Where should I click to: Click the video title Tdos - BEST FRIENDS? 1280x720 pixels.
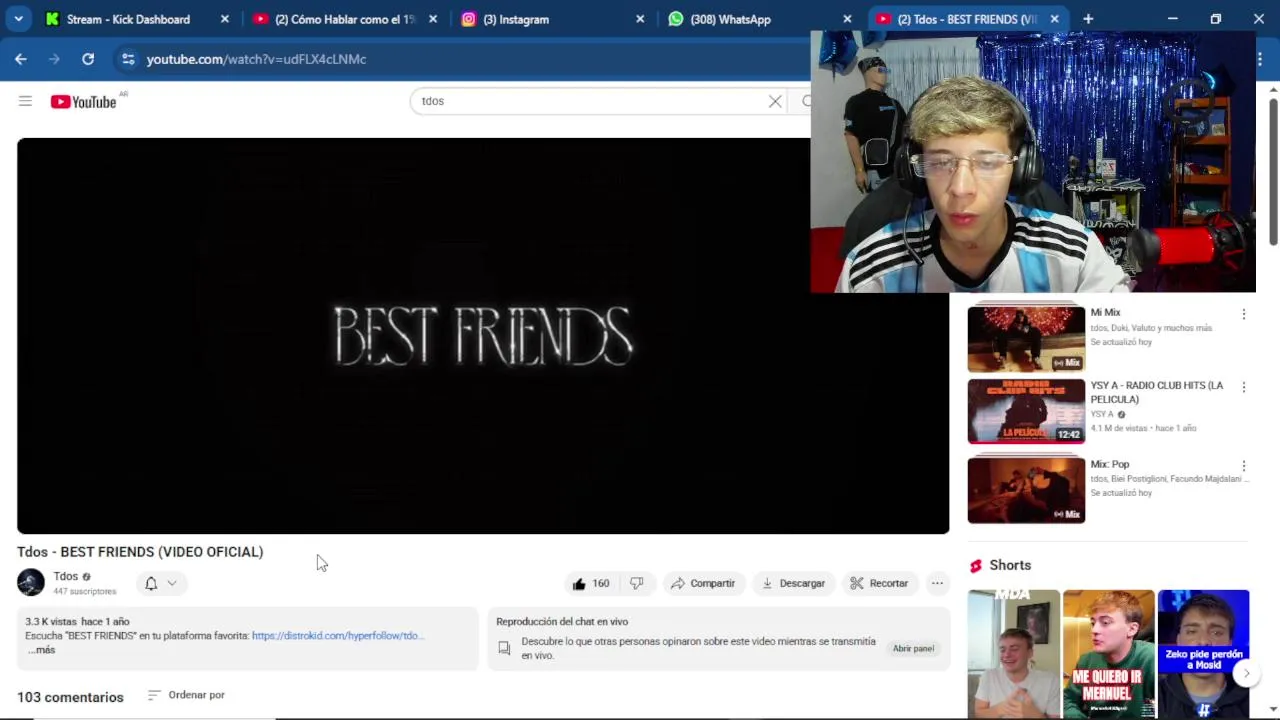140,552
